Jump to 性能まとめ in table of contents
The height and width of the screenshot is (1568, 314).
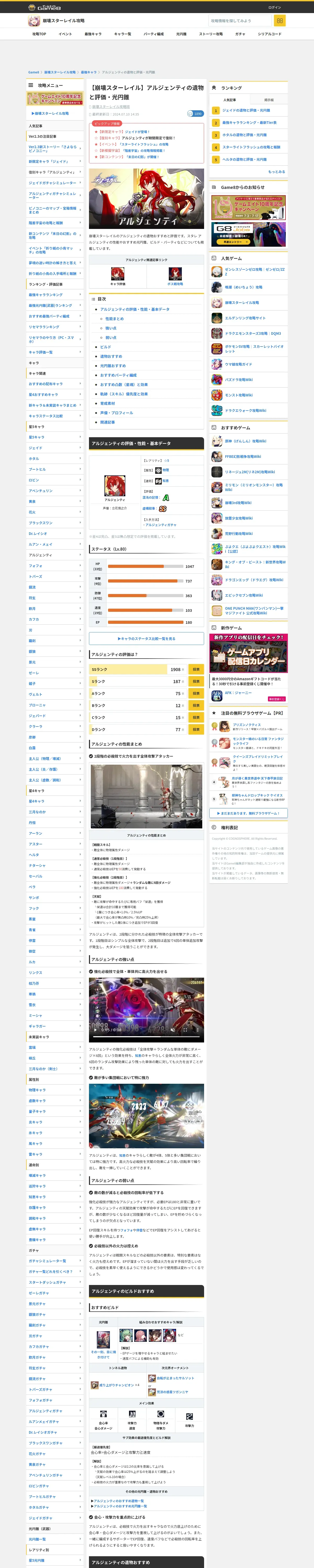click(115, 319)
